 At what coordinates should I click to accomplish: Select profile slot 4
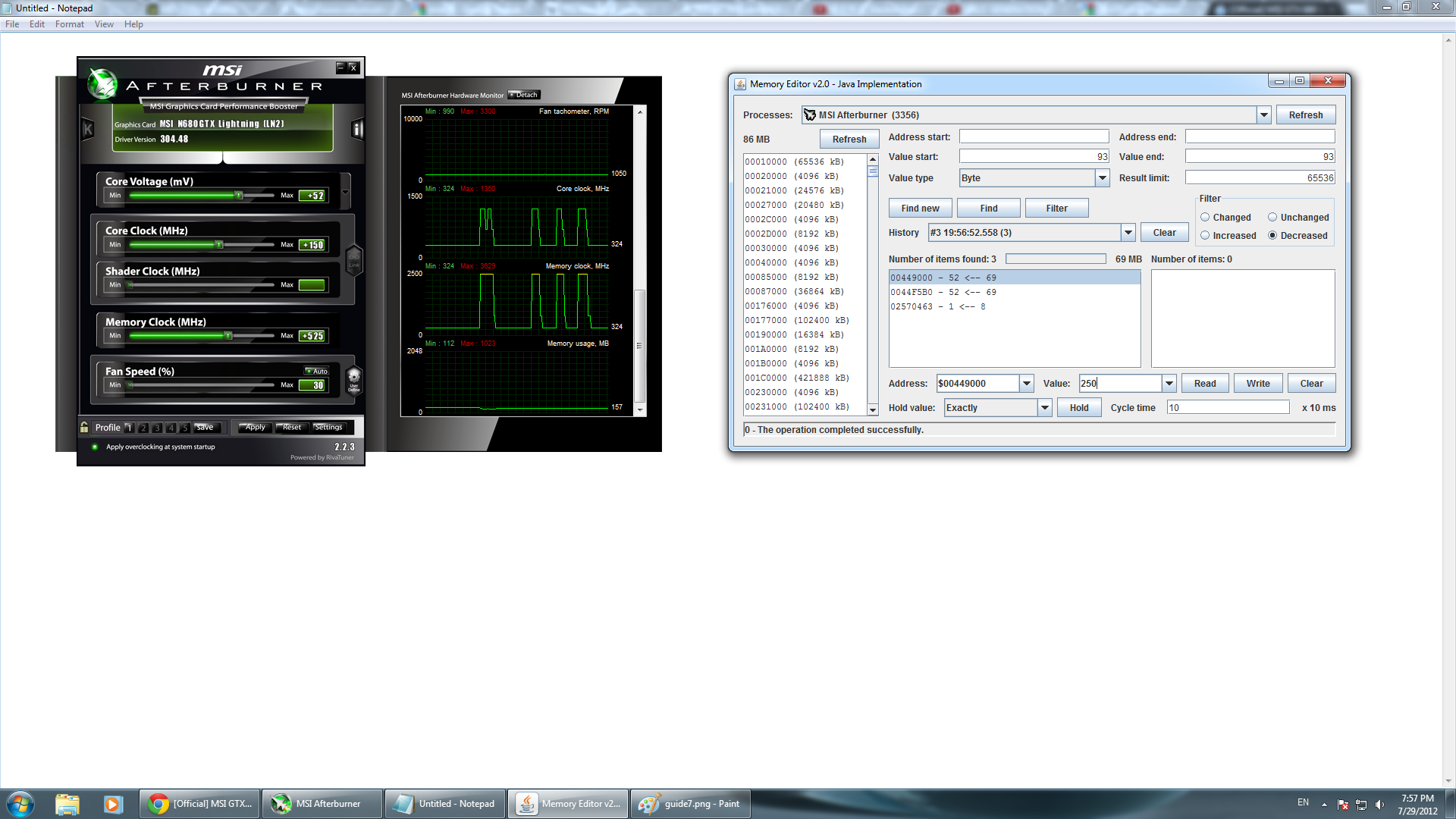click(171, 428)
